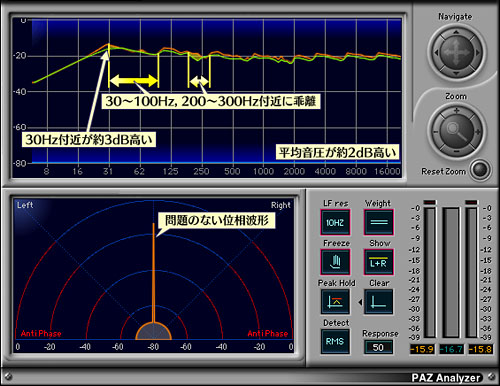Switch the Show L+R display button
This screenshot has height=386, width=500.
pos(379,262)
